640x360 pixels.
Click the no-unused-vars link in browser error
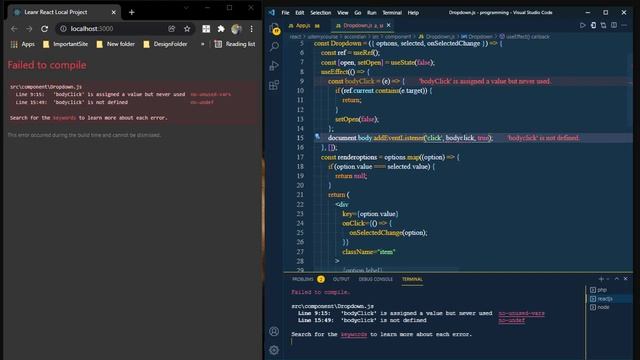(x=211, y=94)
